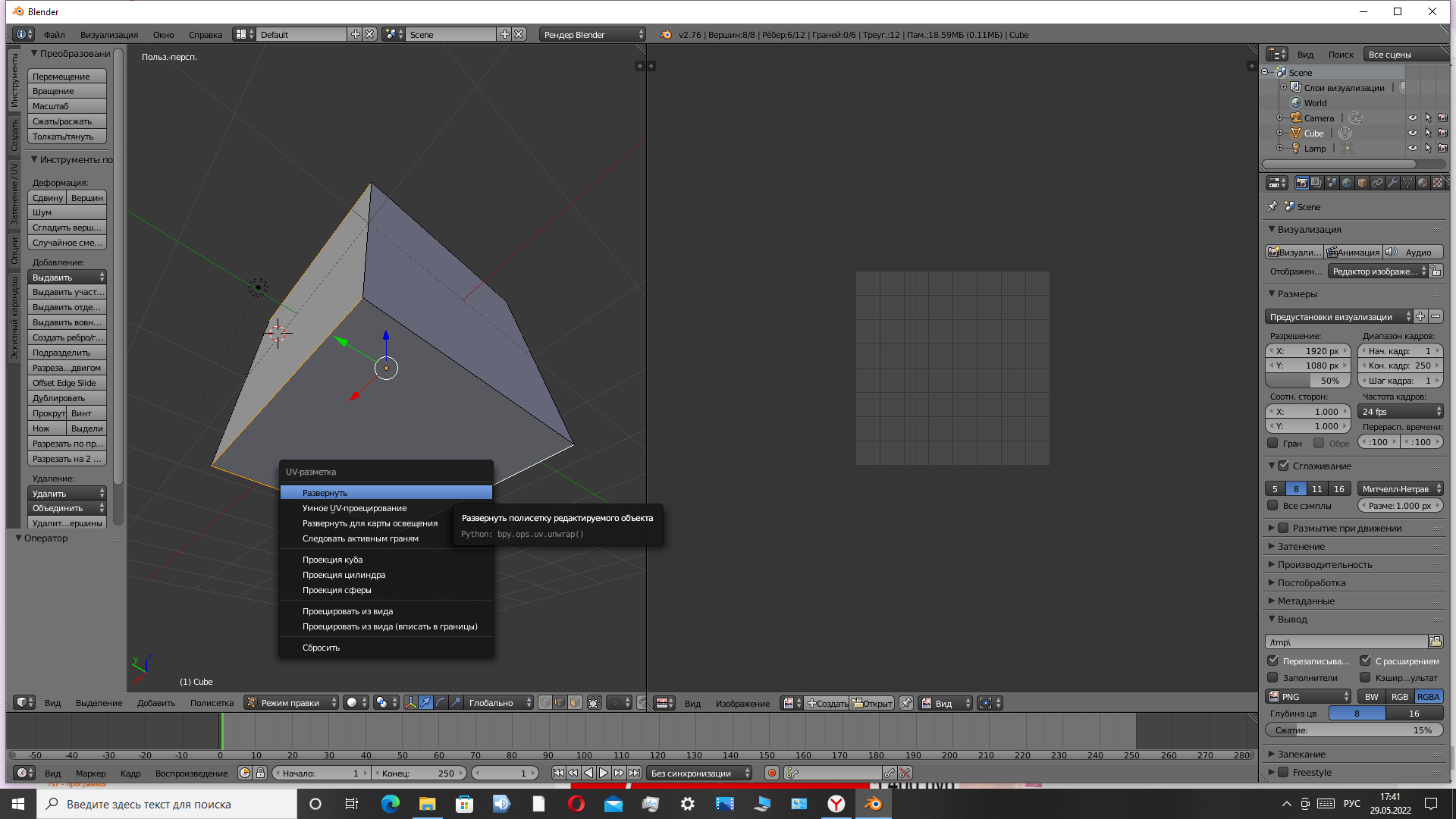Screen dimensions: 1456x819
Task: Open the Рендер Blender engine dropdown
Action: coord(592,34)
